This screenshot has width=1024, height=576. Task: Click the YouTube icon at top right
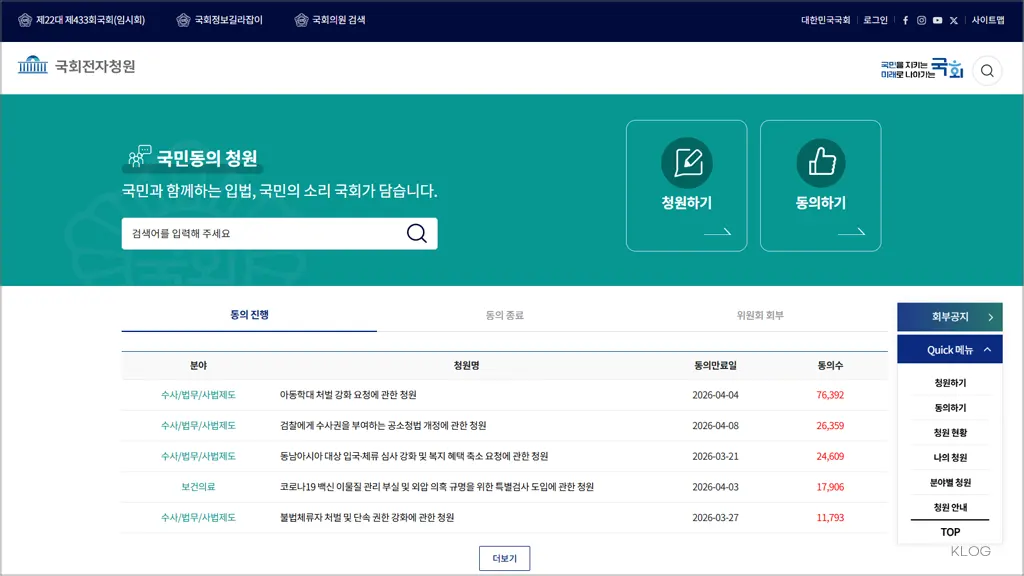click(937, 20)
